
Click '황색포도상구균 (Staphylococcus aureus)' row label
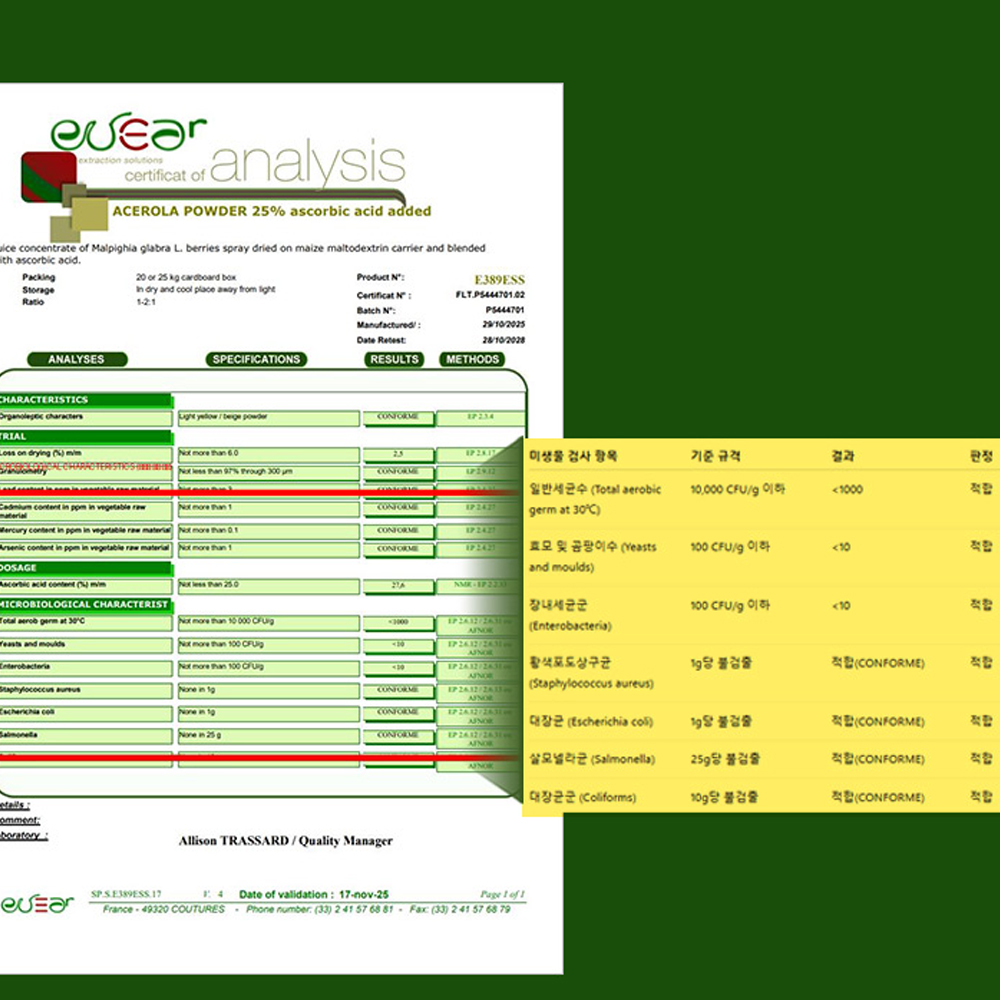pyautogui.click(x=591, y=673)
